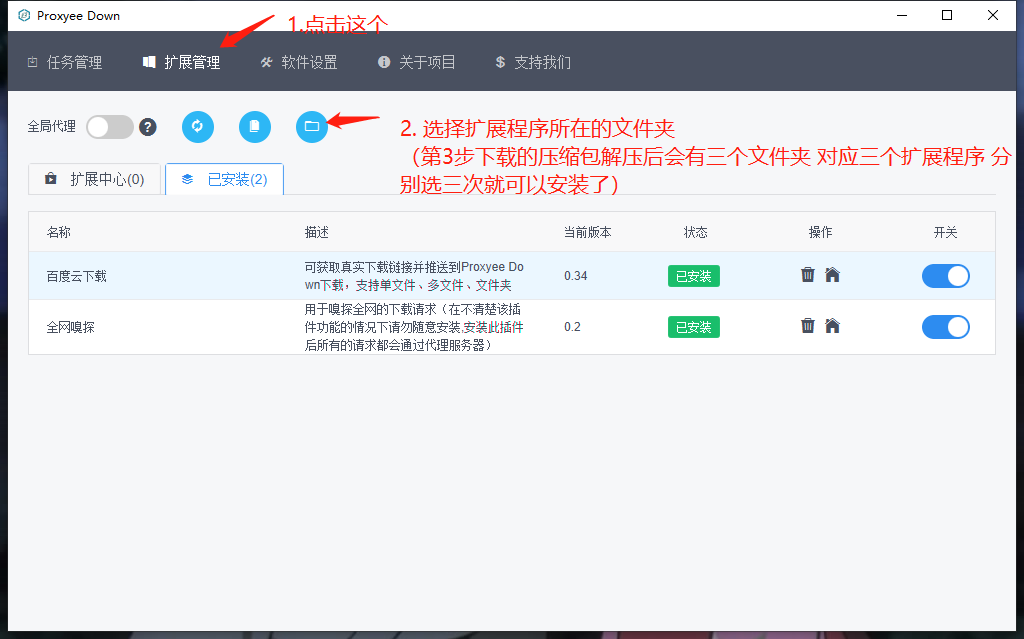Open the 安装此插件 link
The width and height of the screenshot is (1024, 639).
[x=496, y=326]
